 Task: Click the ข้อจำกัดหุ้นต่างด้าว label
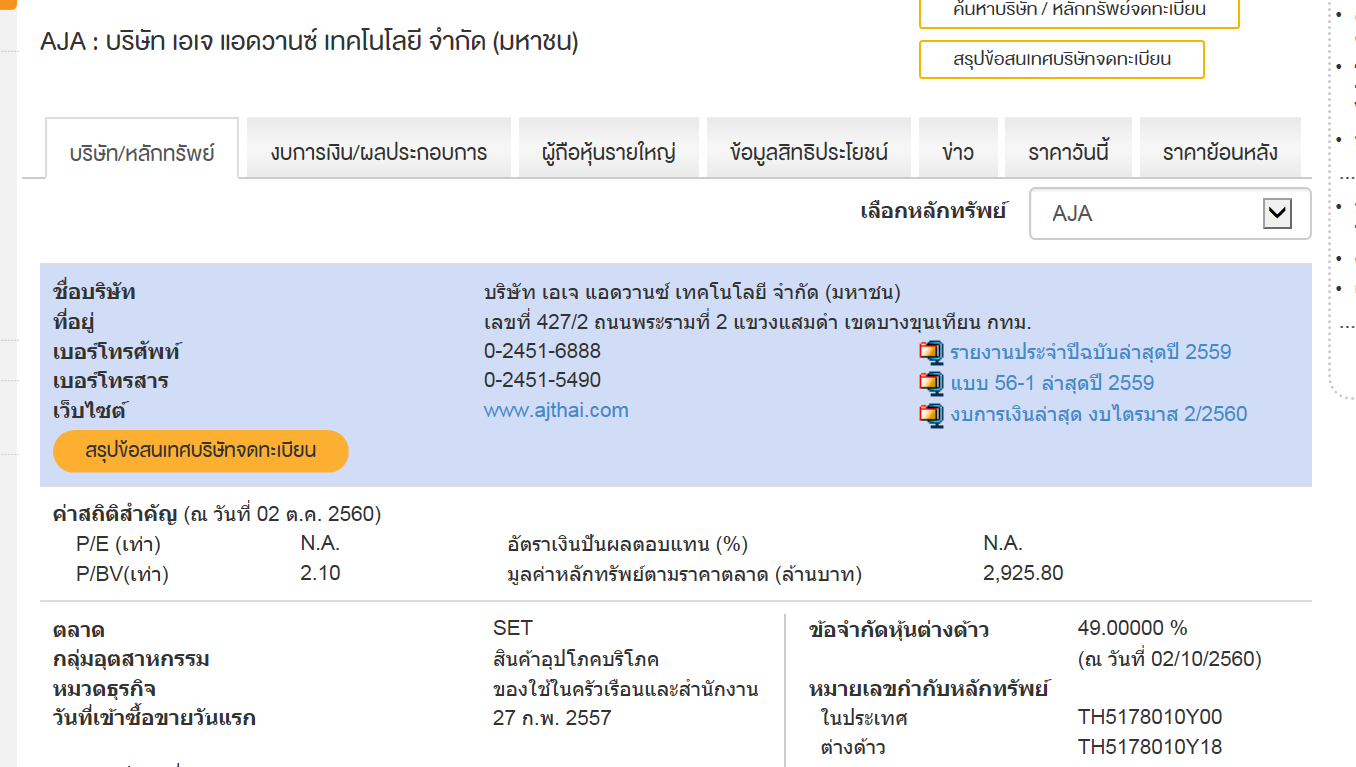(899, 630)
